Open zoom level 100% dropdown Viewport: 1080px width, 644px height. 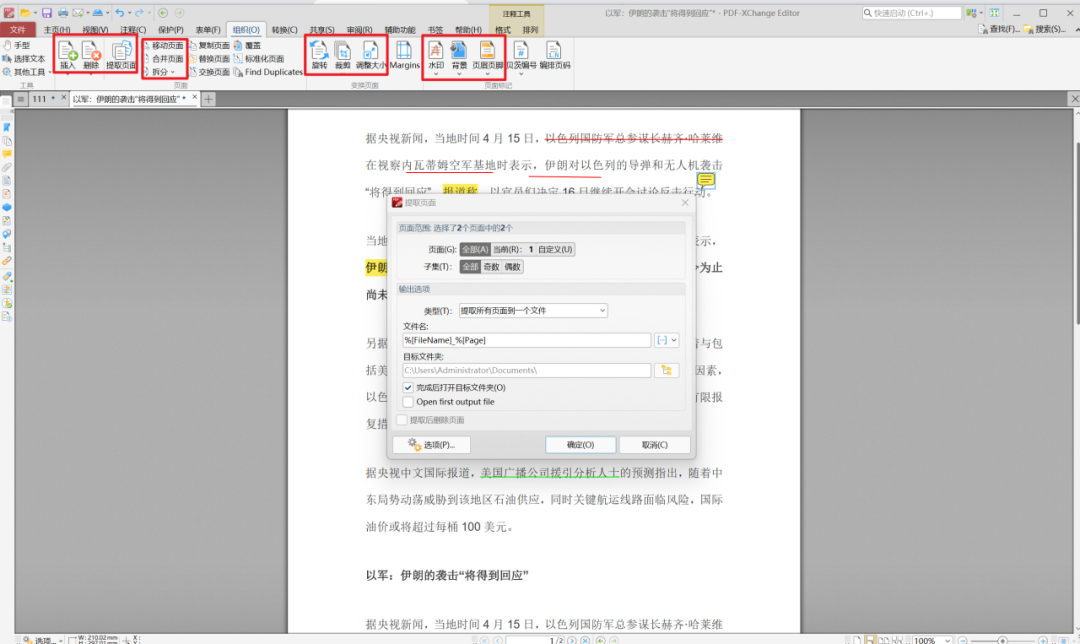[x=948, y=640]
